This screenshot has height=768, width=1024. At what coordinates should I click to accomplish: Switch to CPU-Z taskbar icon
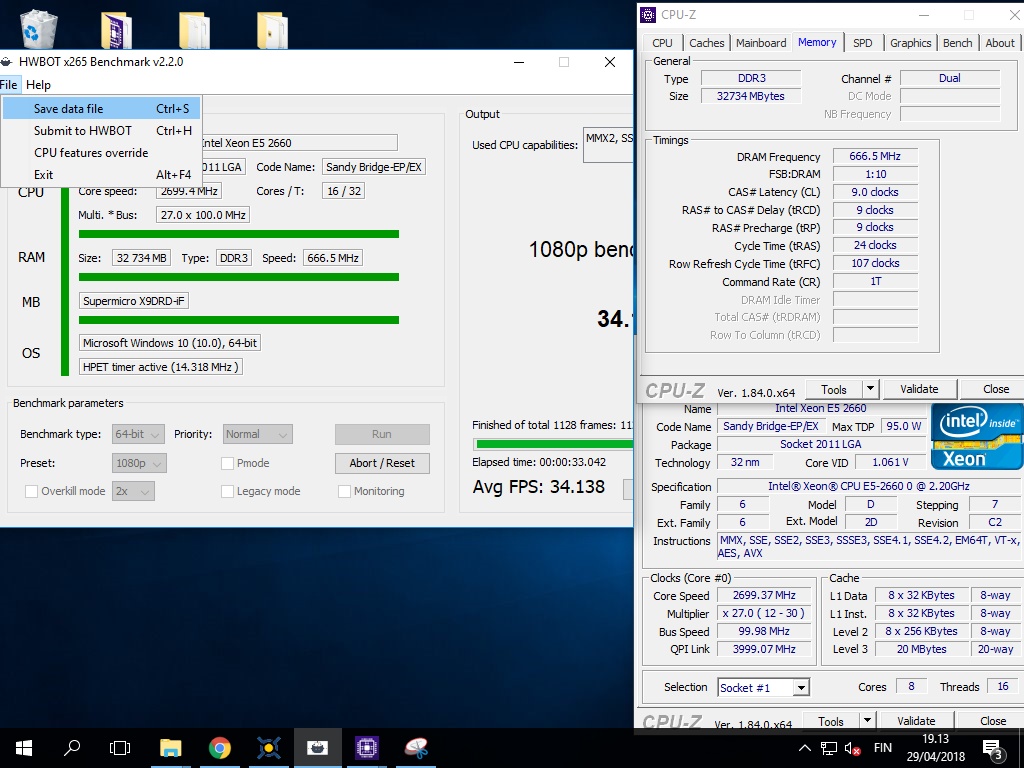367,748
